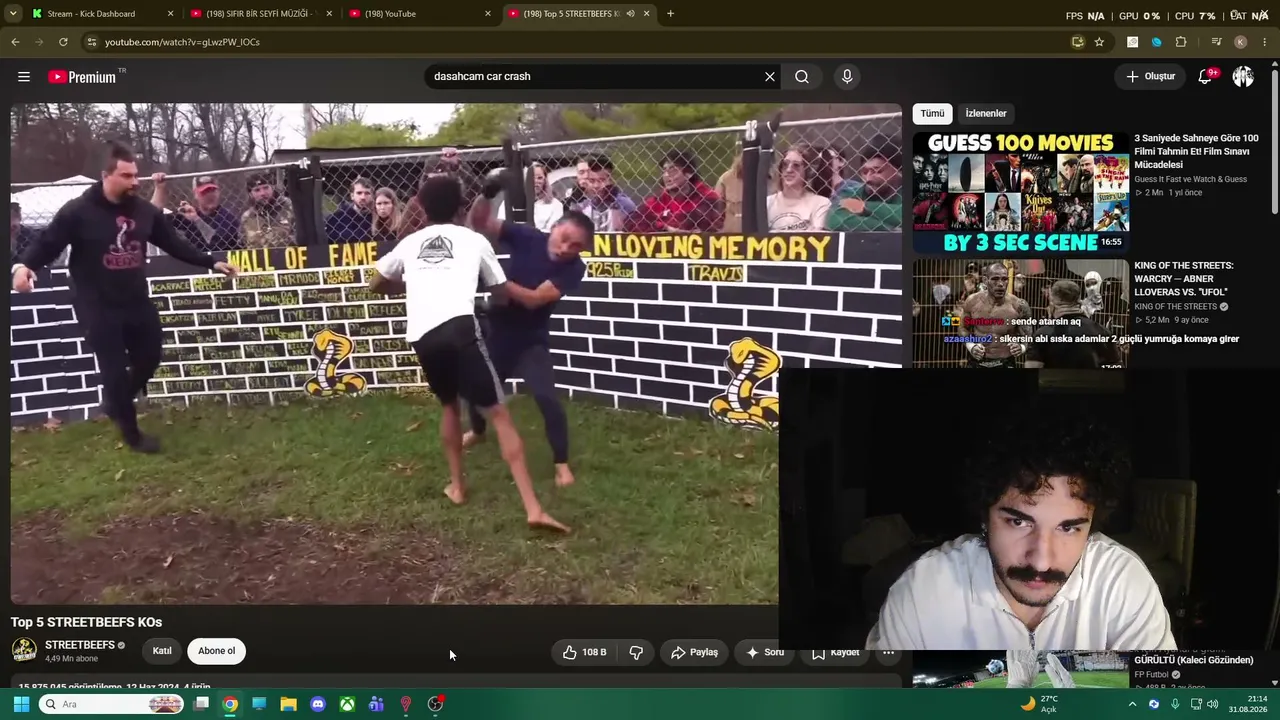Like the video with 108 B likes
1280x720 pixels.
(x=583, y=652)
